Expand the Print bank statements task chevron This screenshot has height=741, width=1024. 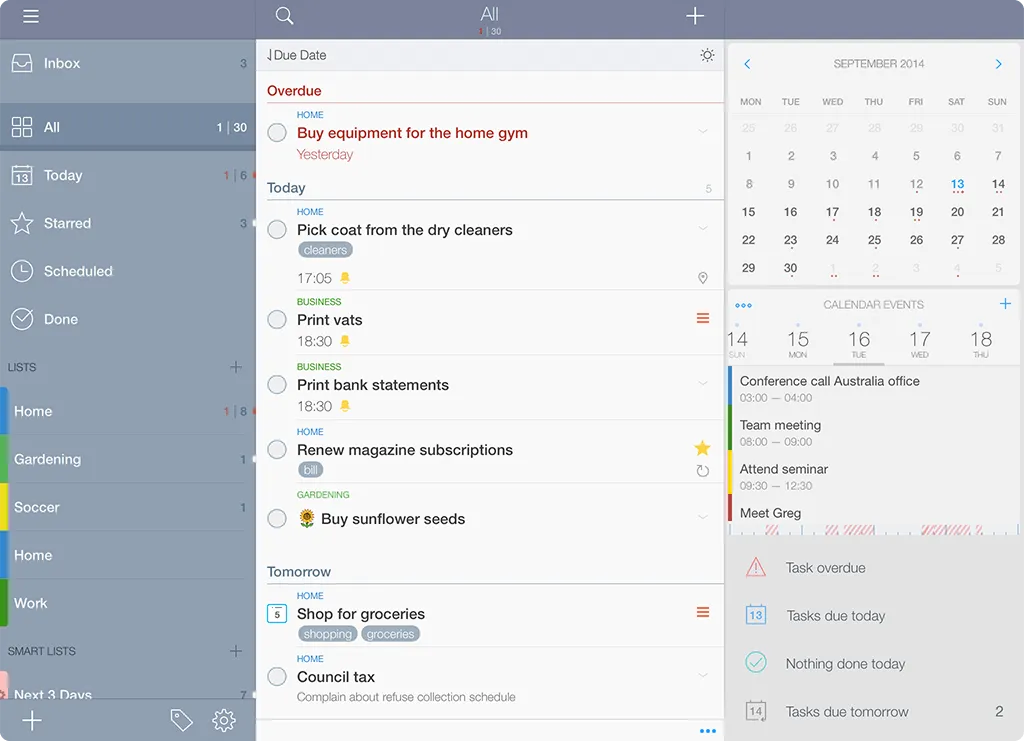pyautogui.click(x=703, y=384)
